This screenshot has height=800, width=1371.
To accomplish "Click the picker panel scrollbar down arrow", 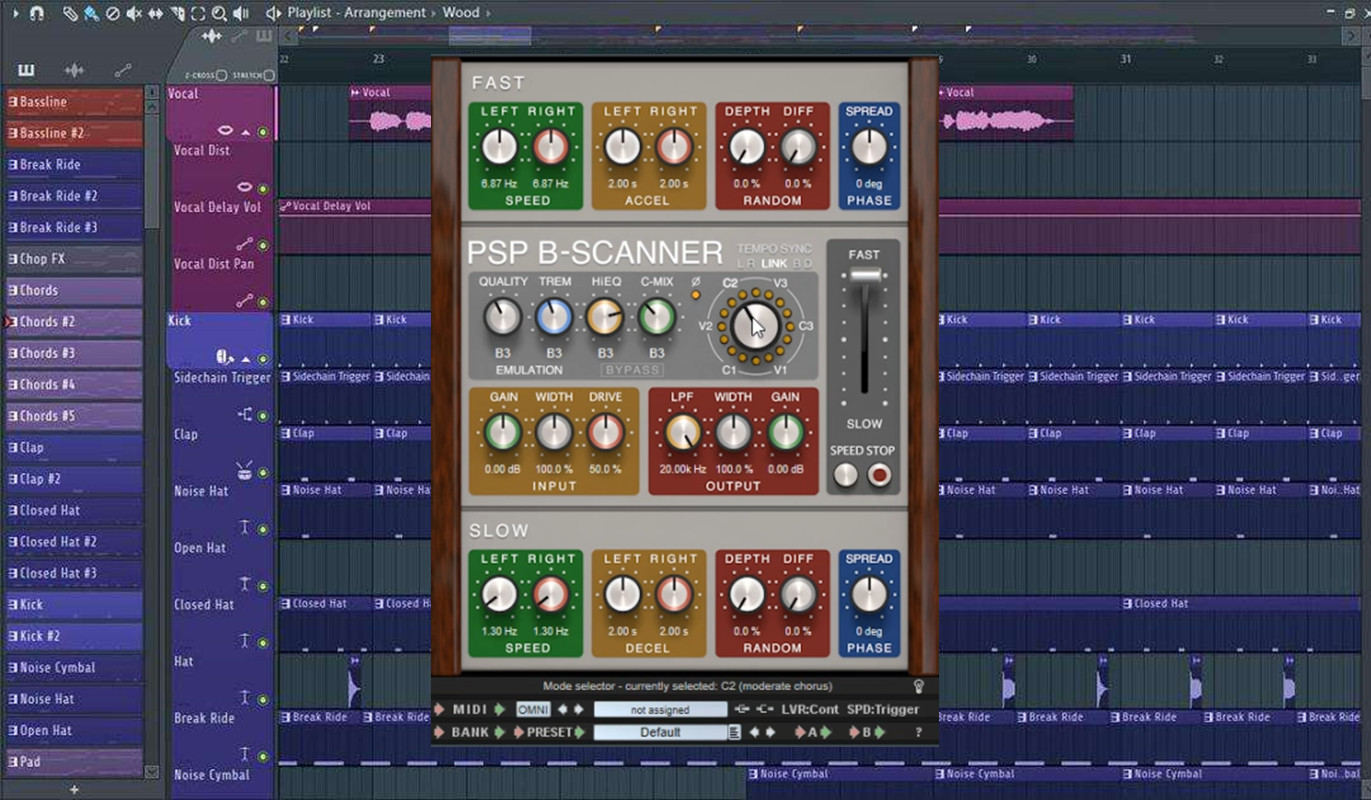I will (152, 772).
